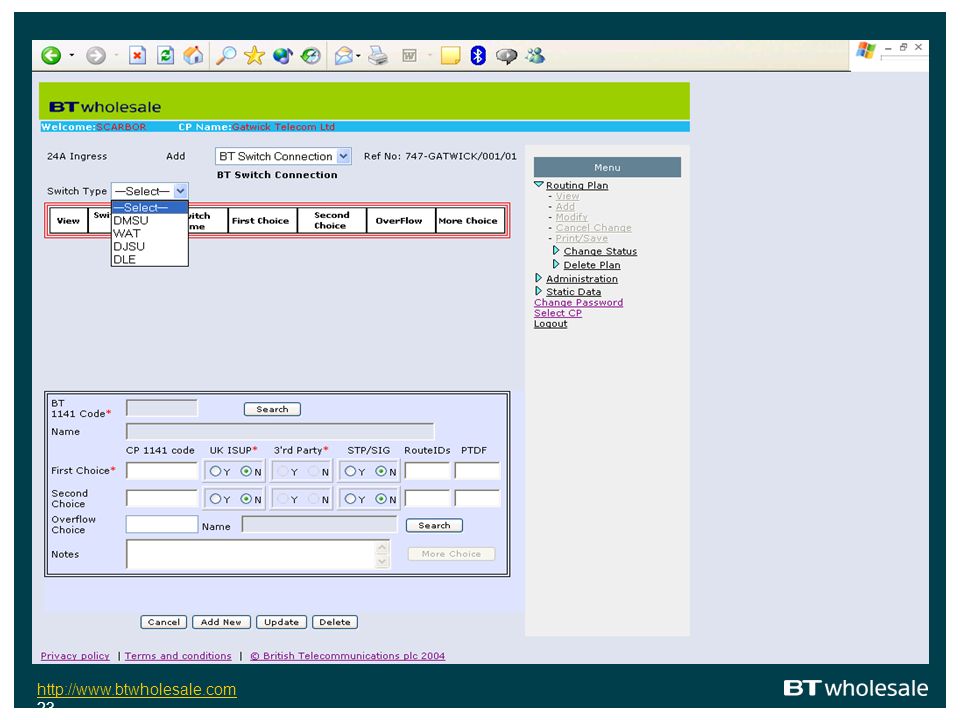Set Second Choice STP/SIG to N
Viewport: 960px width, 720px height.
click(x=381, y=499)
